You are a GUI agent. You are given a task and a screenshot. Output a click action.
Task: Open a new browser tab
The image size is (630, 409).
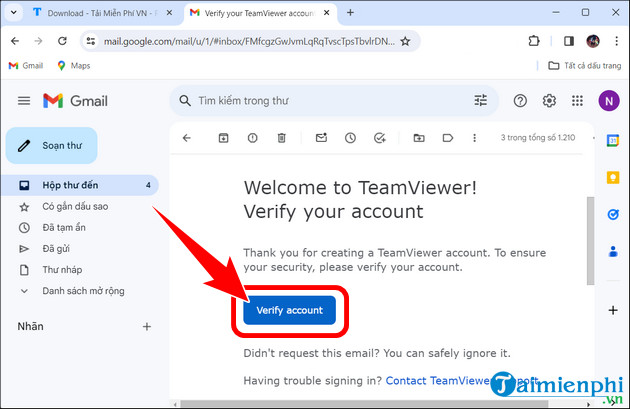pyautogui.click(x=350, y=13)
